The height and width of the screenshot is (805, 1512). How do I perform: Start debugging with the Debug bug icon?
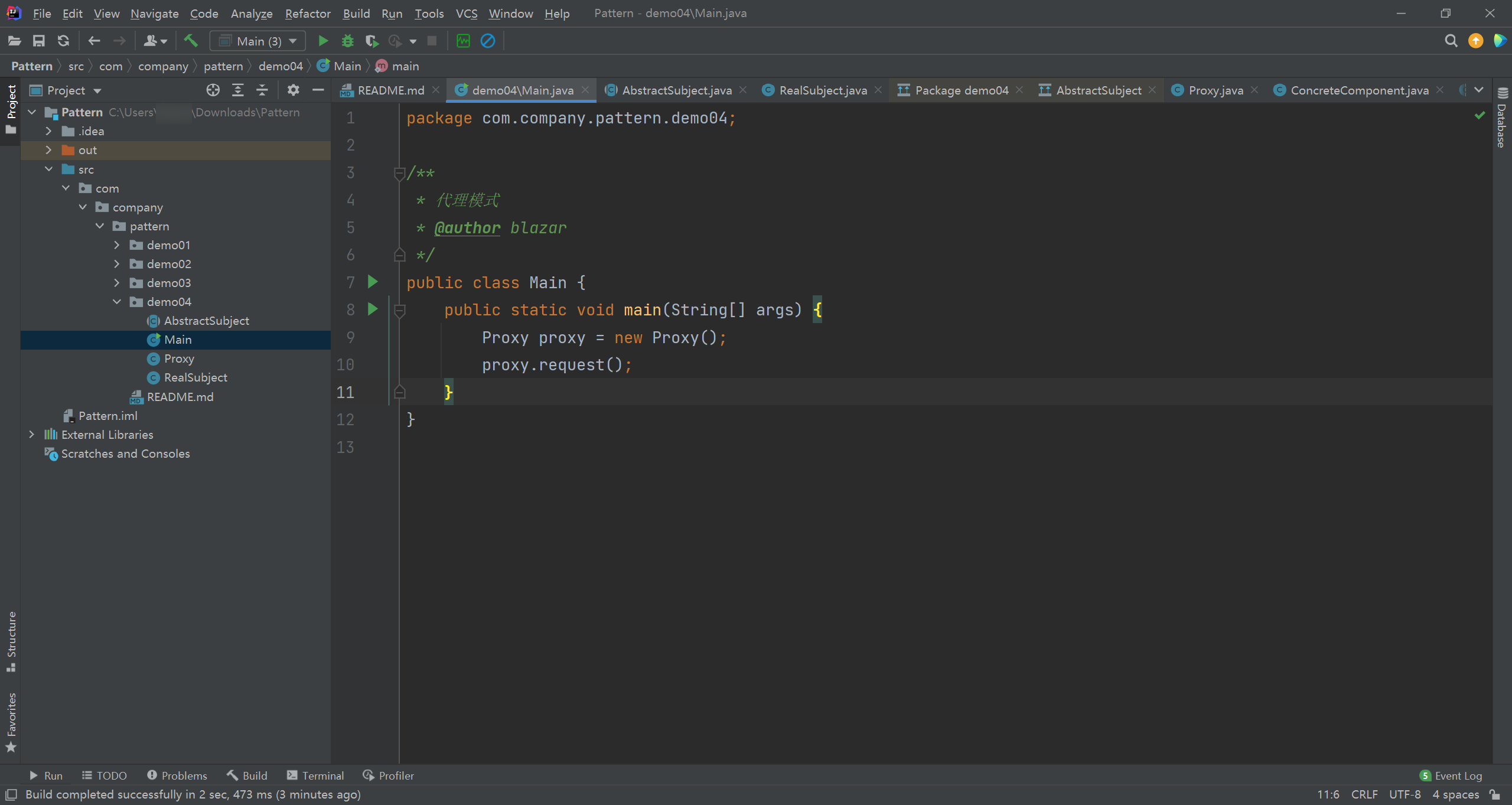(x=347, y=41)
